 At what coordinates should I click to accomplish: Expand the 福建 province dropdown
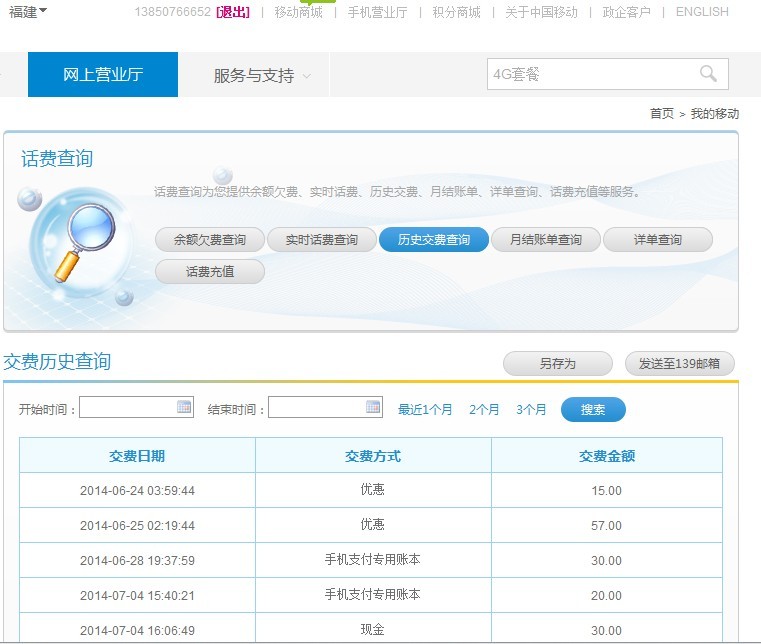pyautogui.click(x=28, y=12)
